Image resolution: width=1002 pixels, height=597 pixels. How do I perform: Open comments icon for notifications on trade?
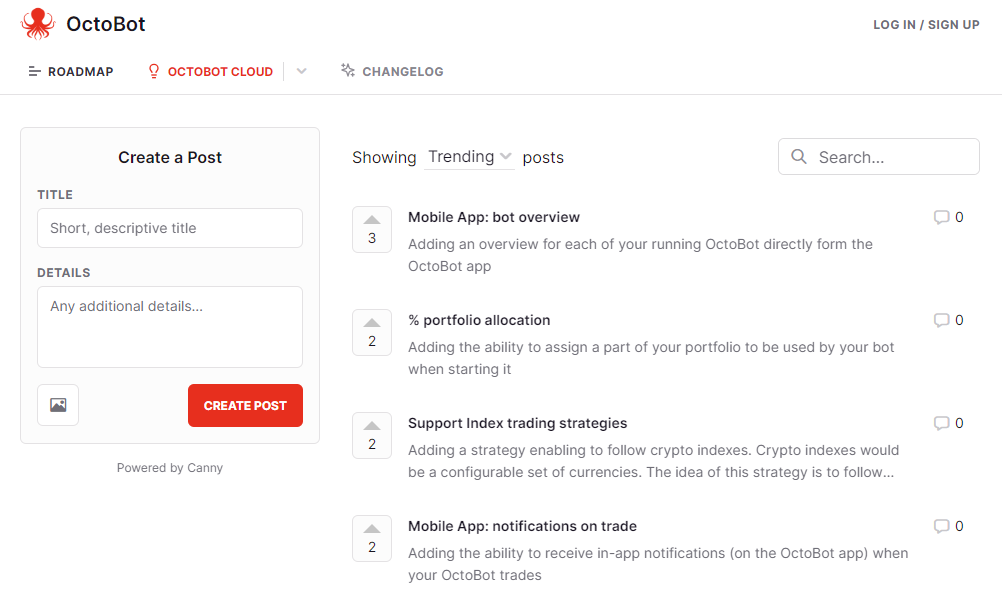(x=941, y=526)
